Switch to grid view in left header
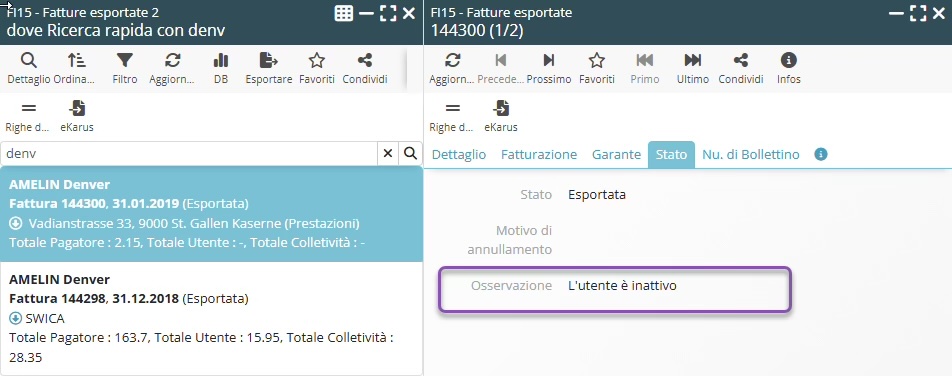 point(344,13)
